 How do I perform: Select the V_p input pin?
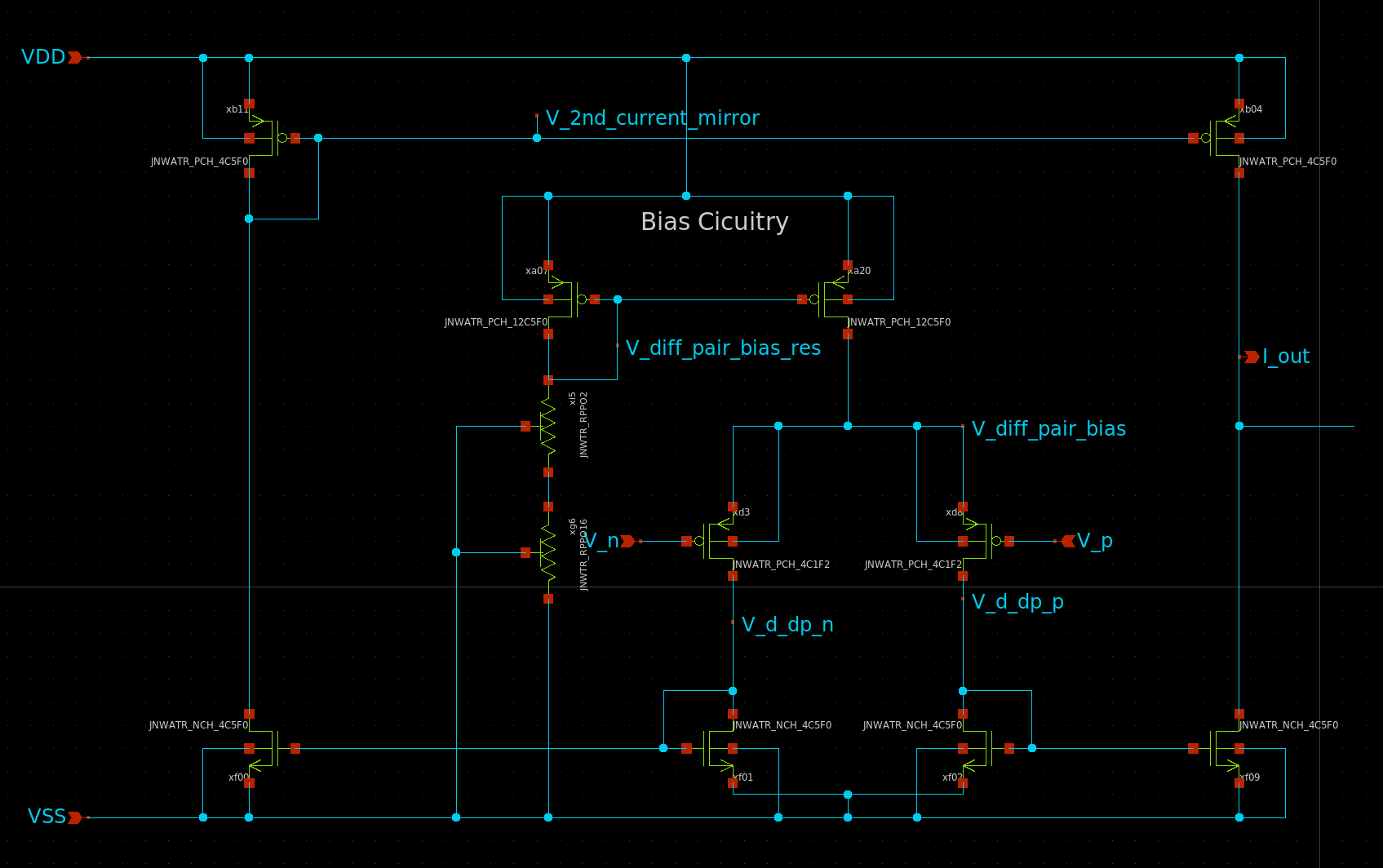(x=1068, y=541)
